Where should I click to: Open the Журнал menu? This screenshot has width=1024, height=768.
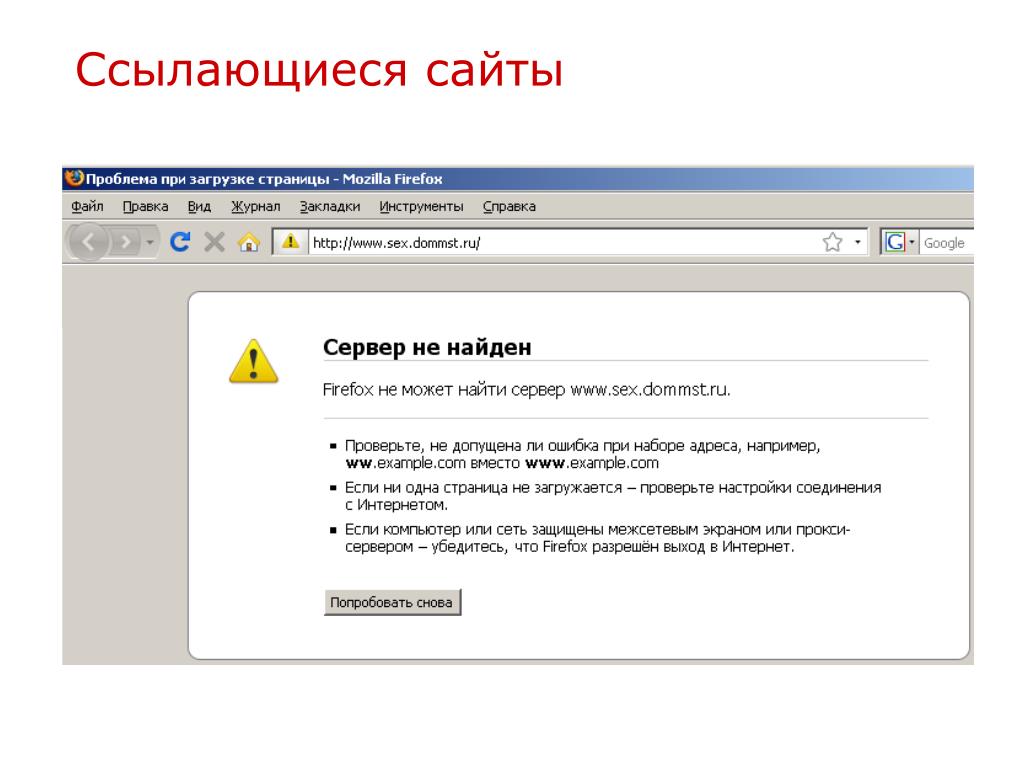pyautogui.click(x=255, y=206)
